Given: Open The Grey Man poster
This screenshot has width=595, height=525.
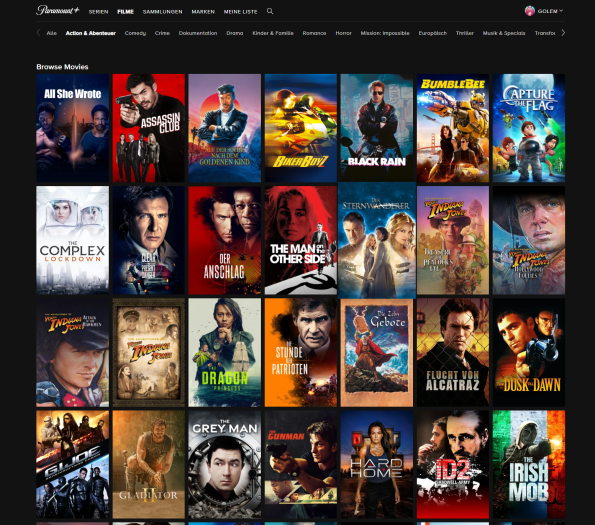Looking at the screenshot, I should 225,464.
